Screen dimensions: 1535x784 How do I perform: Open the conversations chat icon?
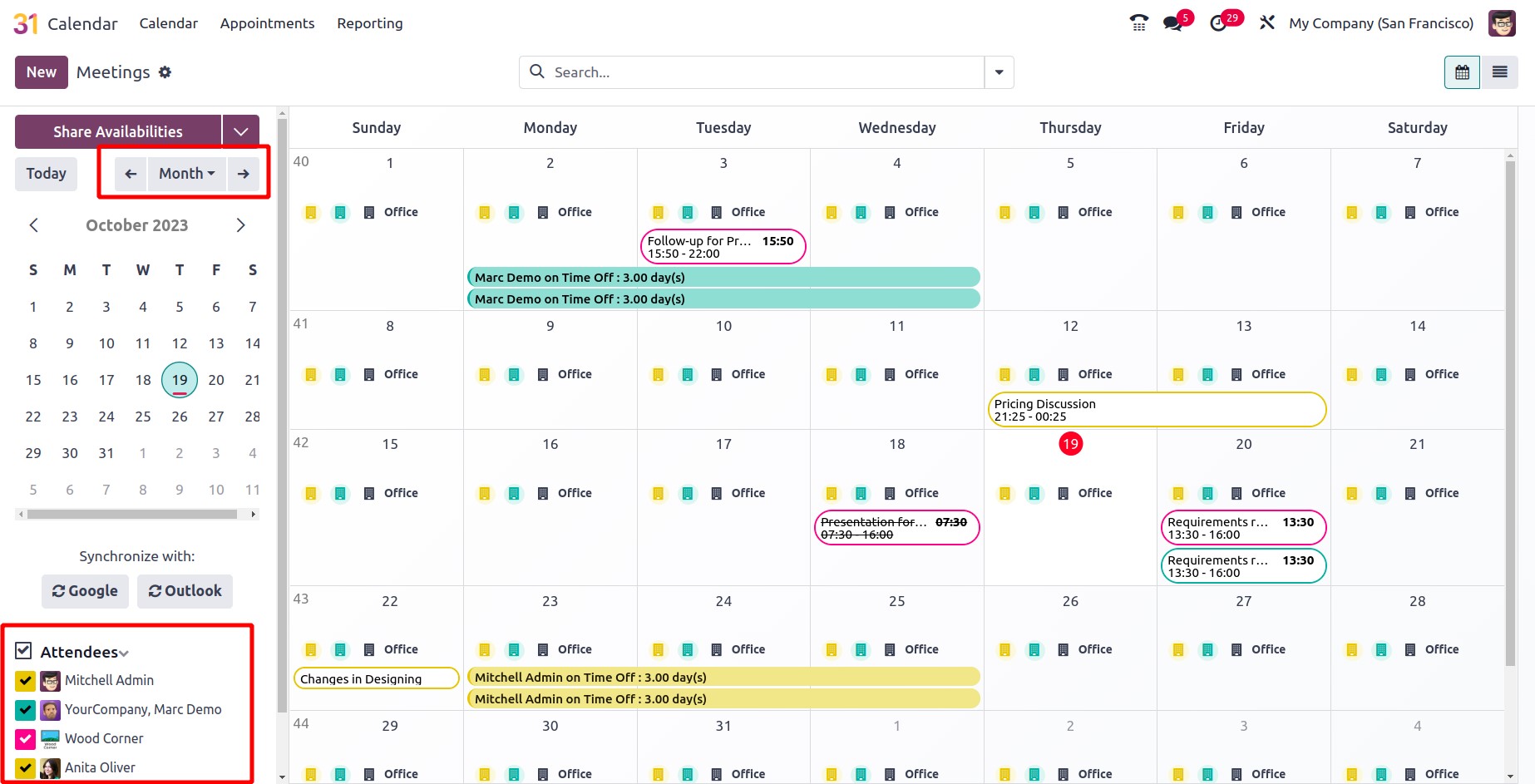[1173, 23]
